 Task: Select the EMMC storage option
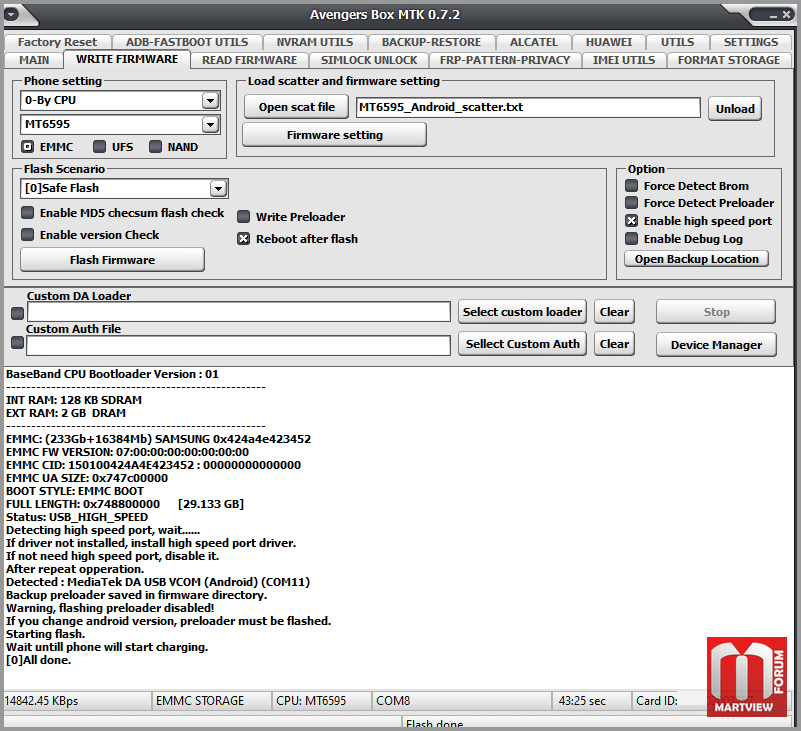point(28,147)
